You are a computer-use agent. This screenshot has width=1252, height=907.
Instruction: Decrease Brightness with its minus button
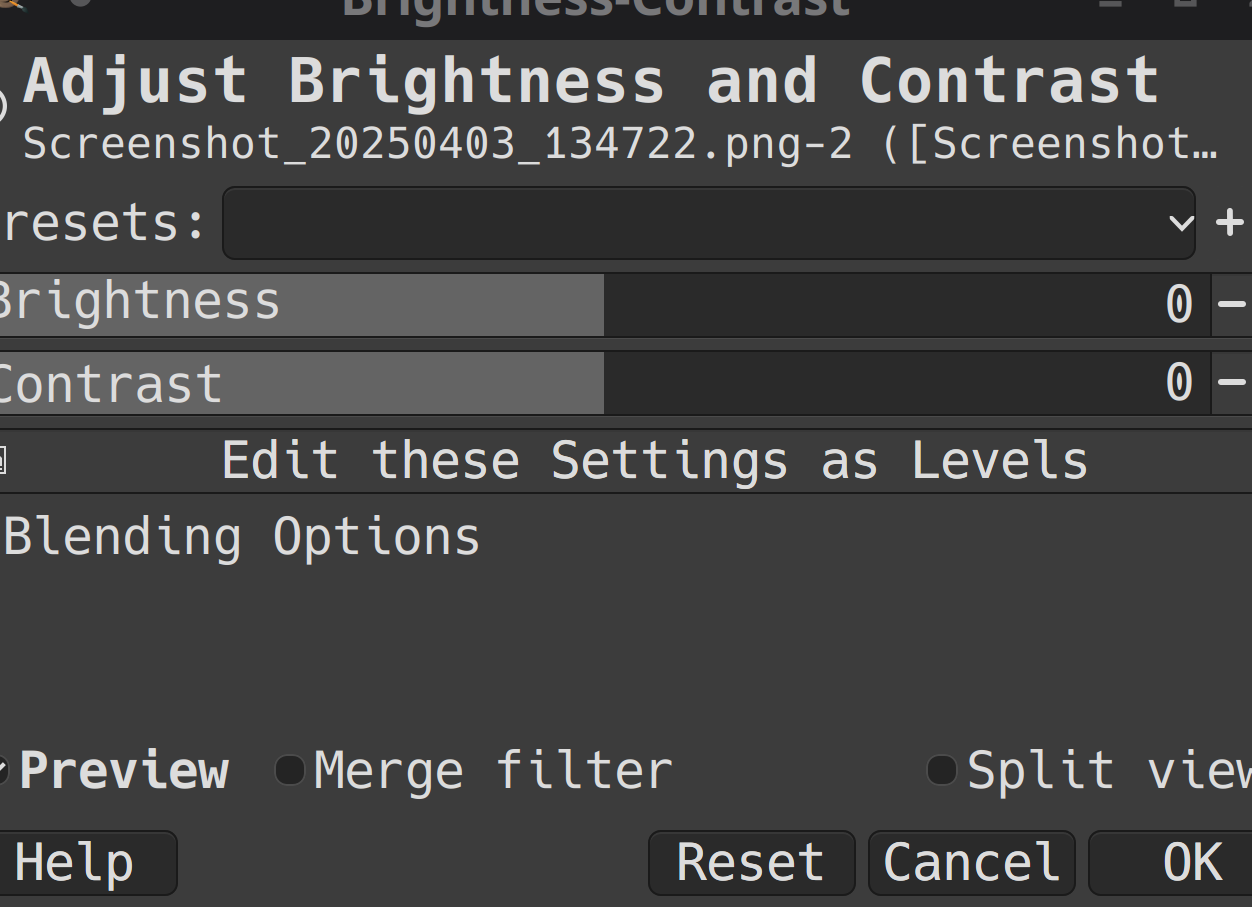pyautogui.click(x=1232, y=303)
